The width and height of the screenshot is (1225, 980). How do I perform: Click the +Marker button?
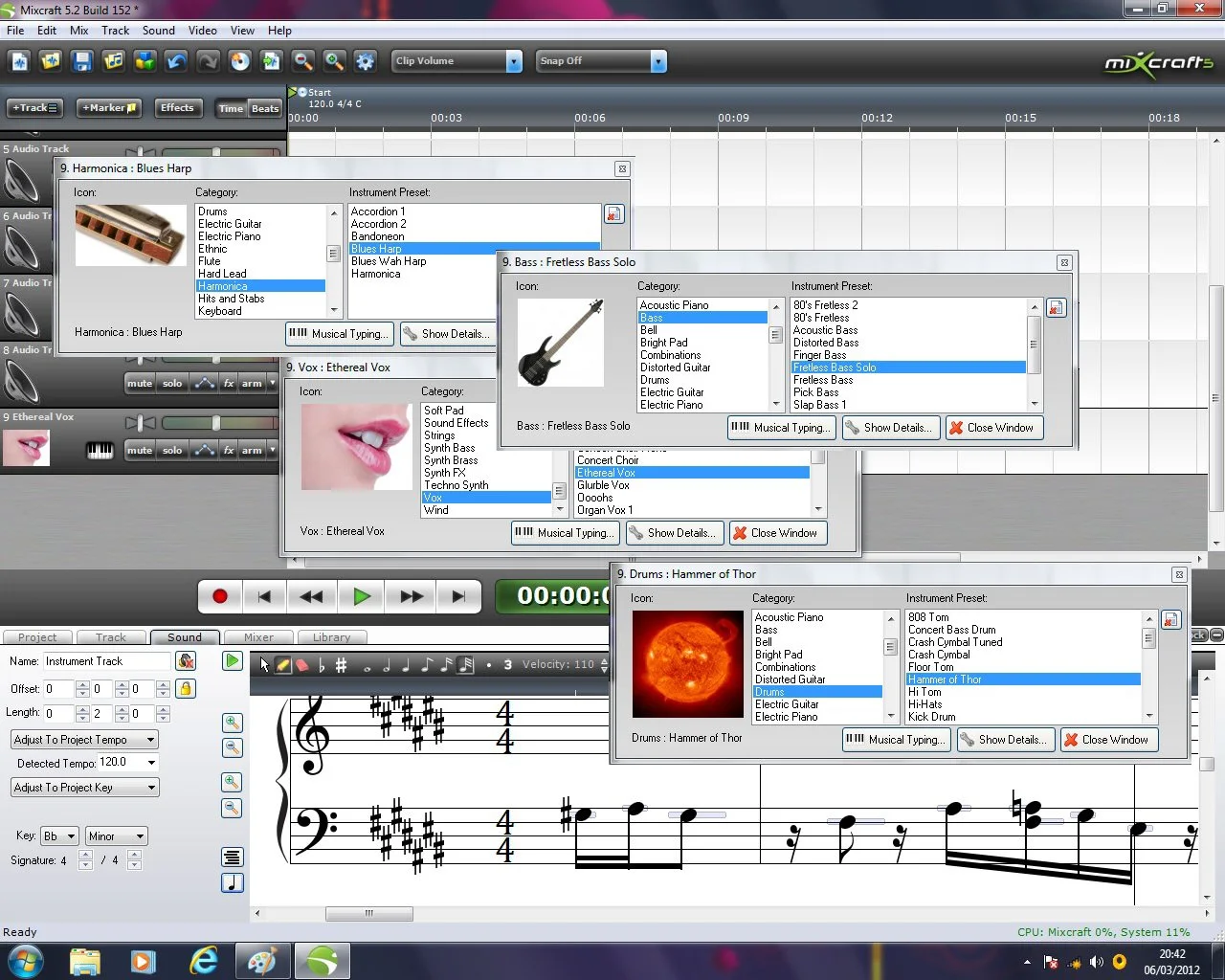point(109,108)
